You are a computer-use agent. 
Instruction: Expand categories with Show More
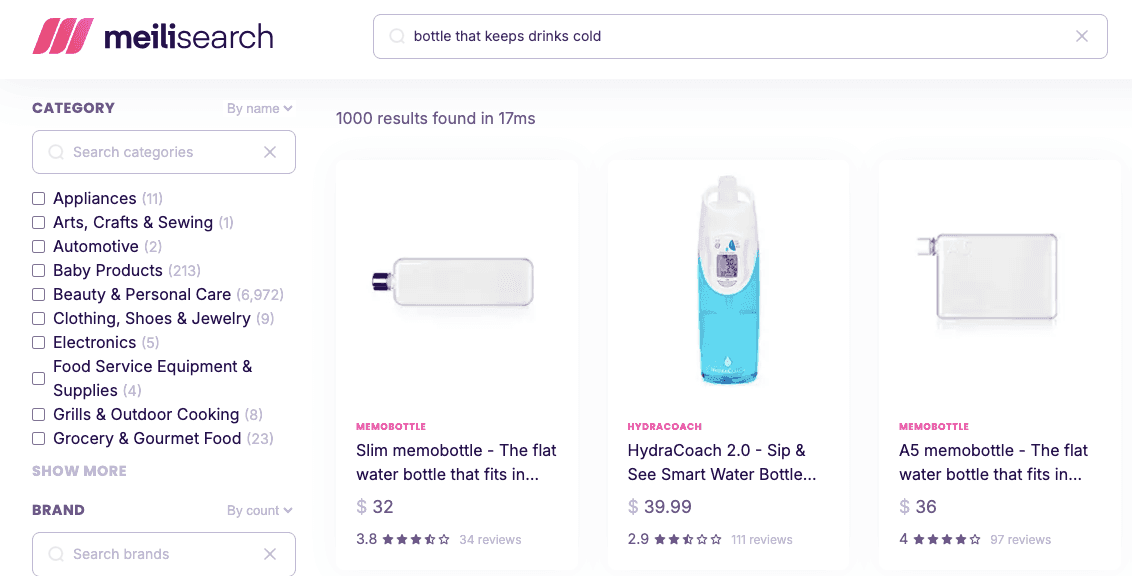79,471
